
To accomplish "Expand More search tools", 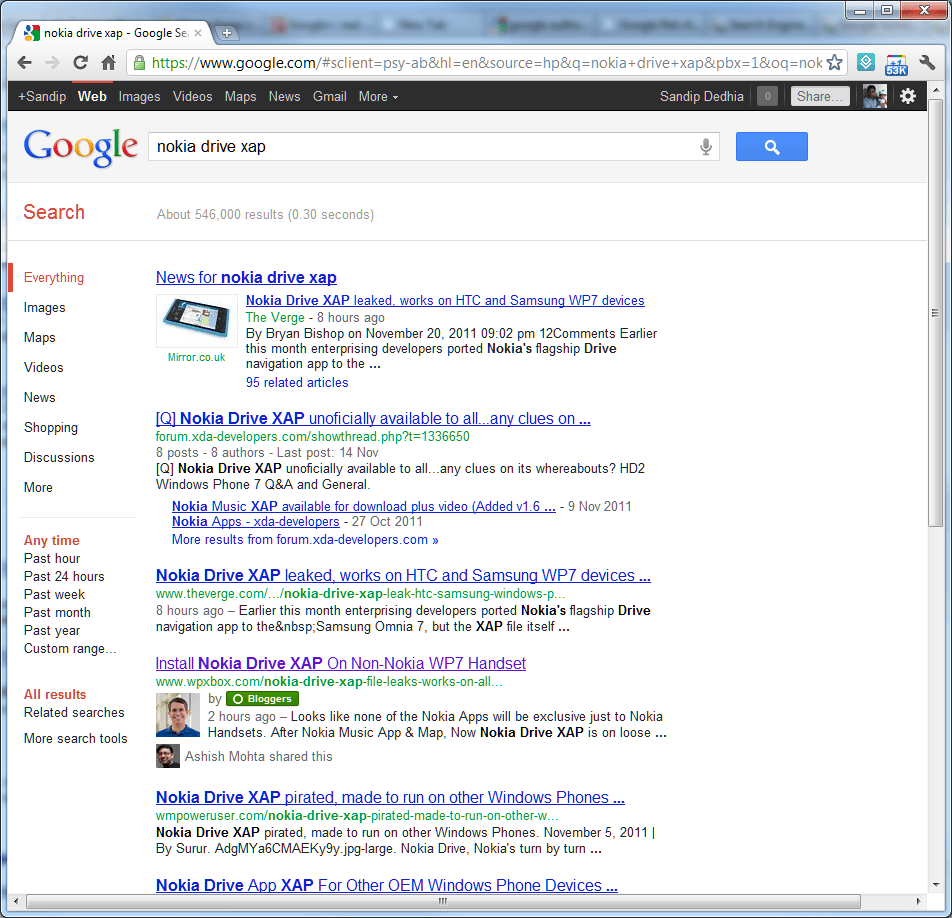I will (x=76, y=738).
